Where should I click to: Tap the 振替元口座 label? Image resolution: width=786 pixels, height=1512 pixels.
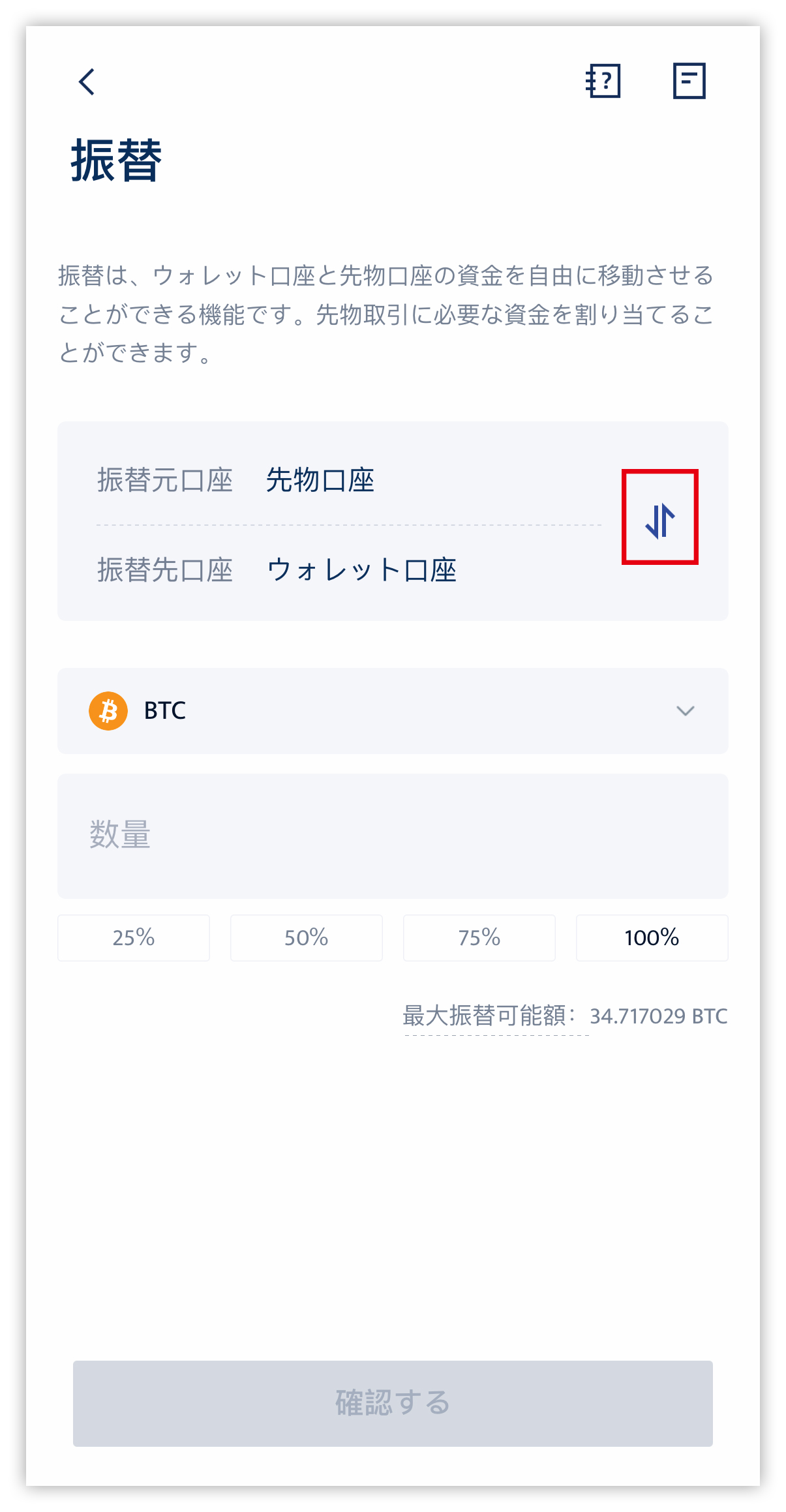click(x=165, y=480)
